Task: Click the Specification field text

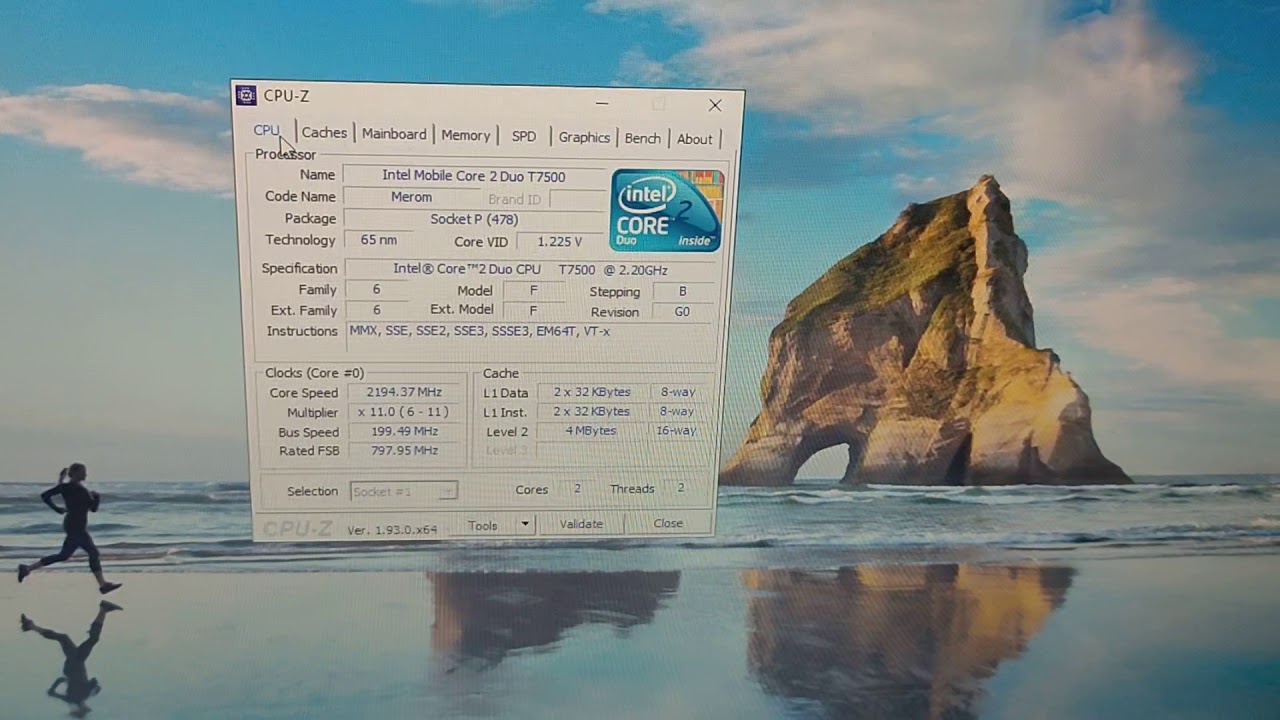Action: [x=530, y=269]
